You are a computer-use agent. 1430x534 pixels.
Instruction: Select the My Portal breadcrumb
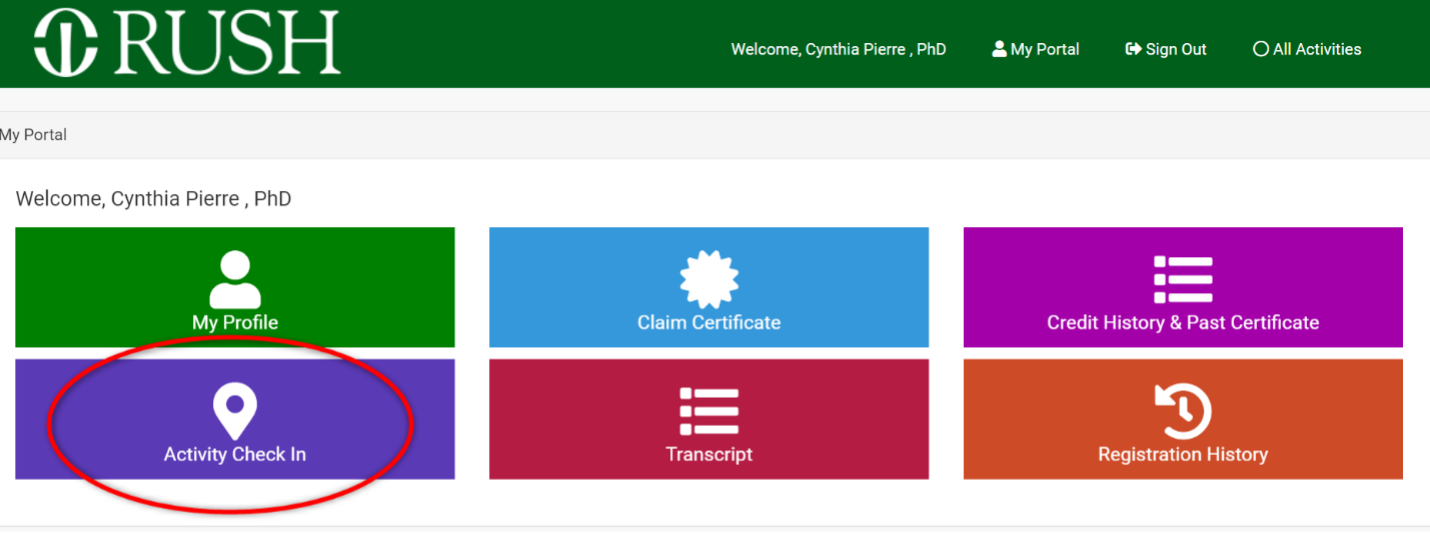coord(34,134)
